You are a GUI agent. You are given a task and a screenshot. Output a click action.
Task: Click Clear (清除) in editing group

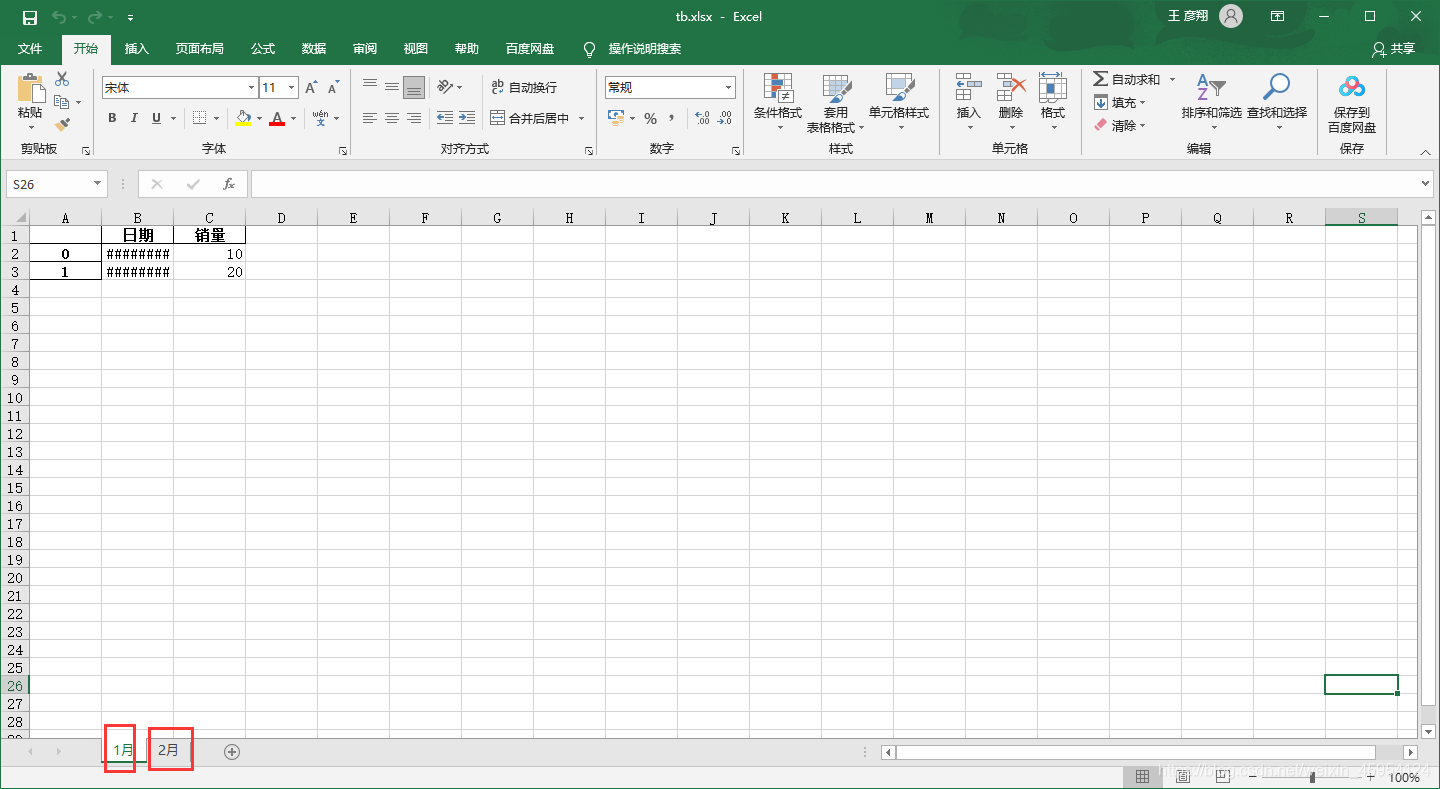tap(1119, 125)
